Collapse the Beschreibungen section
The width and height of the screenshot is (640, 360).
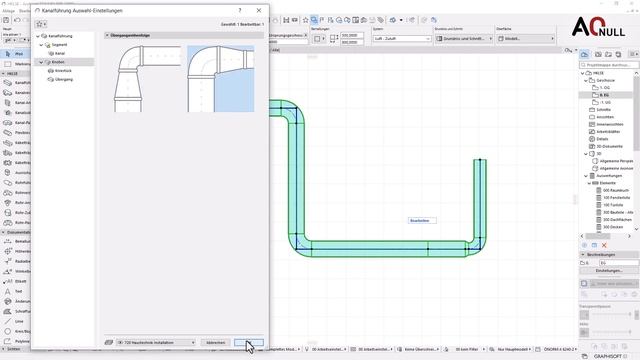pyautogui.click(x=583, y=255)
